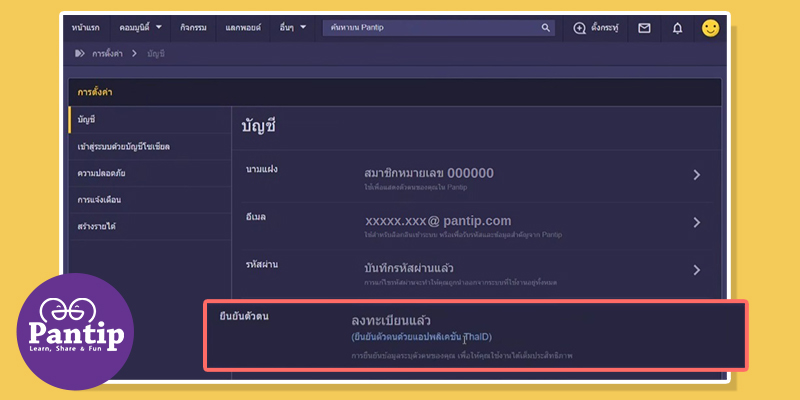The width and height of the screenshot is (800, 400).
Task: Click the การตั้งค่า panel header title
Action: pos(95,92)
